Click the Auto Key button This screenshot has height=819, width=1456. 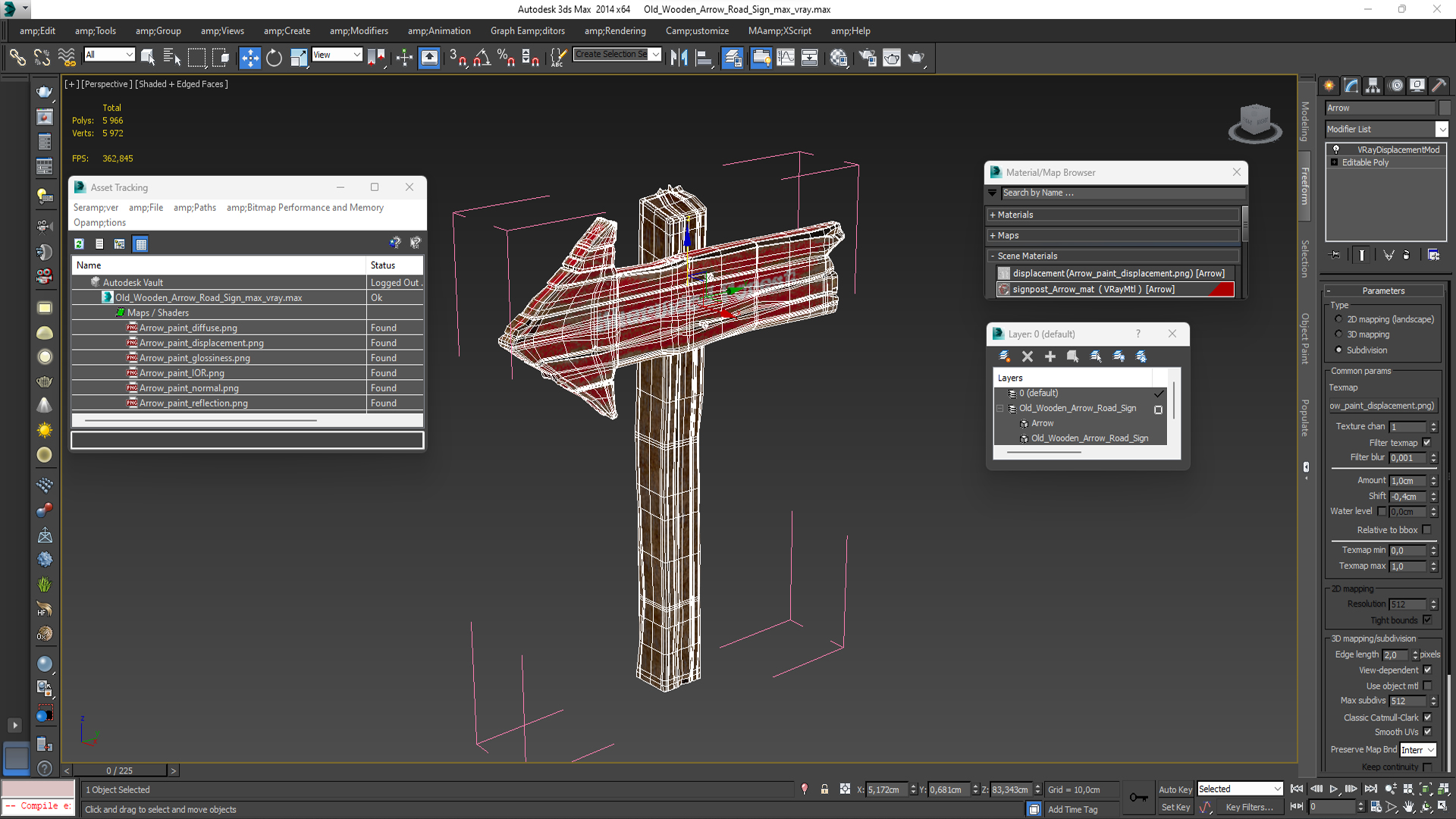(1175, 789)
